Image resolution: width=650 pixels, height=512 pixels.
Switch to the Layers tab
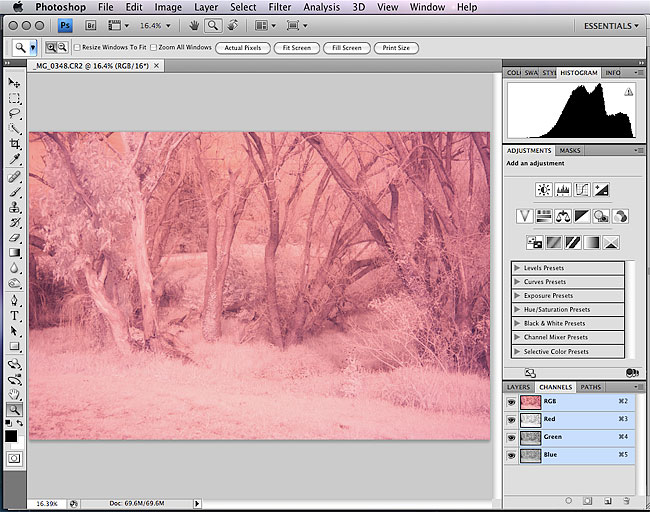coord(518,387)
